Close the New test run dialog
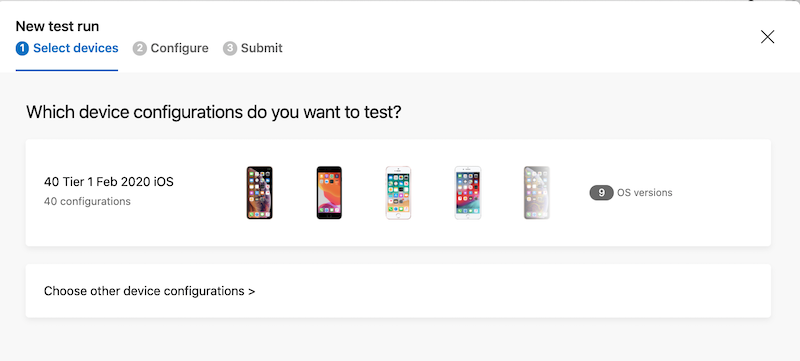Image resolution: width=800 pixels, height=361 pixels. (x=767, y=37)
